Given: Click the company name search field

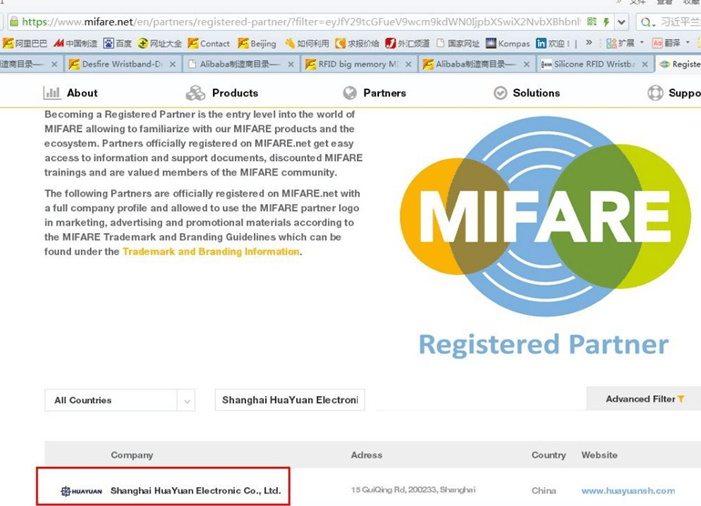Looking at the screenshot, I should tap(290, 400).
